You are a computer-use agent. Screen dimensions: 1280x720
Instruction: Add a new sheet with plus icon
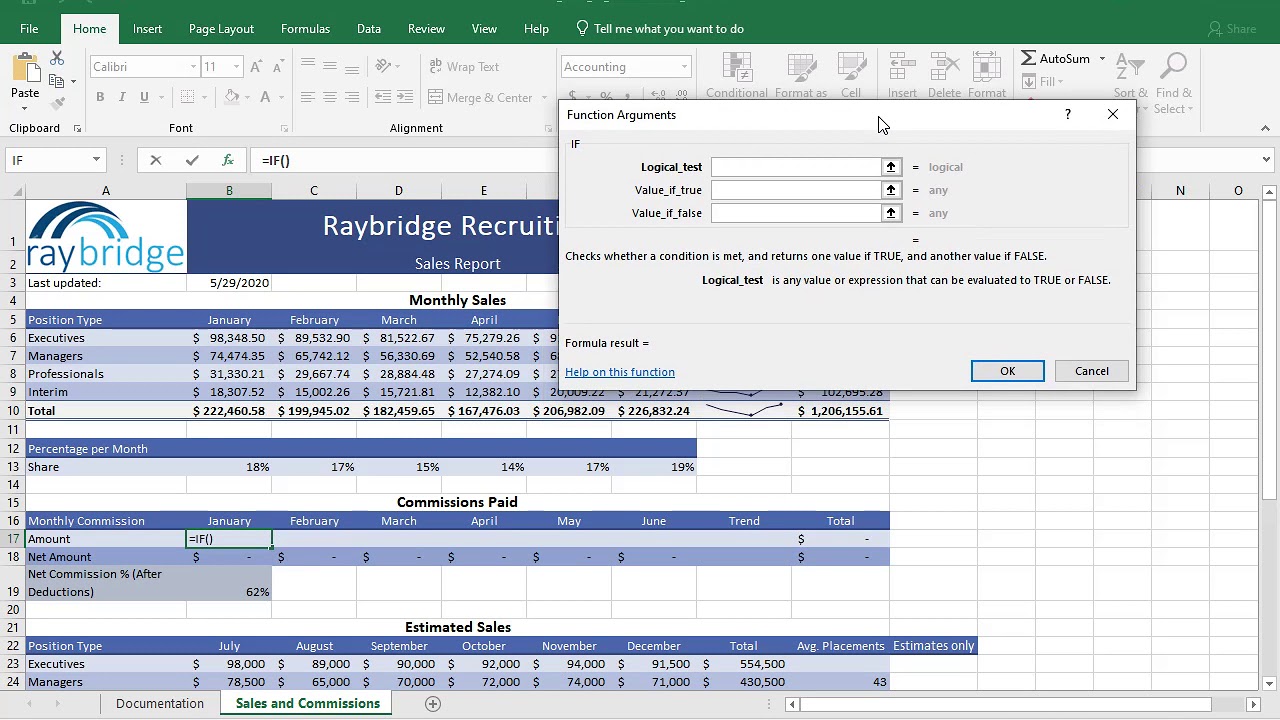[x=433, y=704]
